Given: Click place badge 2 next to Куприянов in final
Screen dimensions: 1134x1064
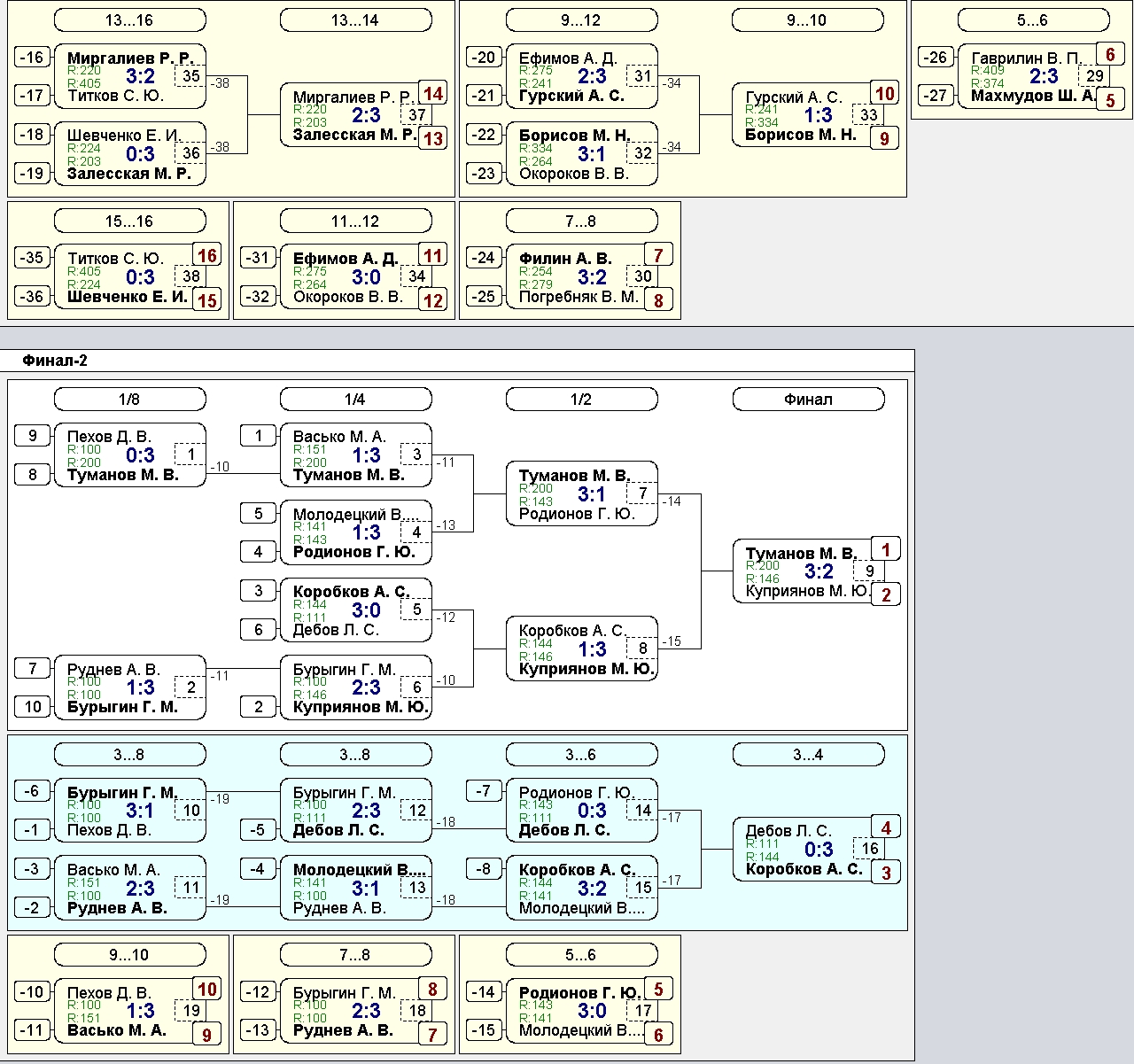Looking at the screenshot, I should click(886, 594).
